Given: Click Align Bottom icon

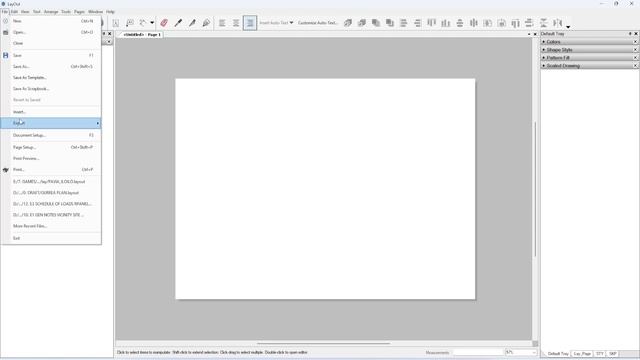Looking at the screenshot, I should [x=446, y=23].
